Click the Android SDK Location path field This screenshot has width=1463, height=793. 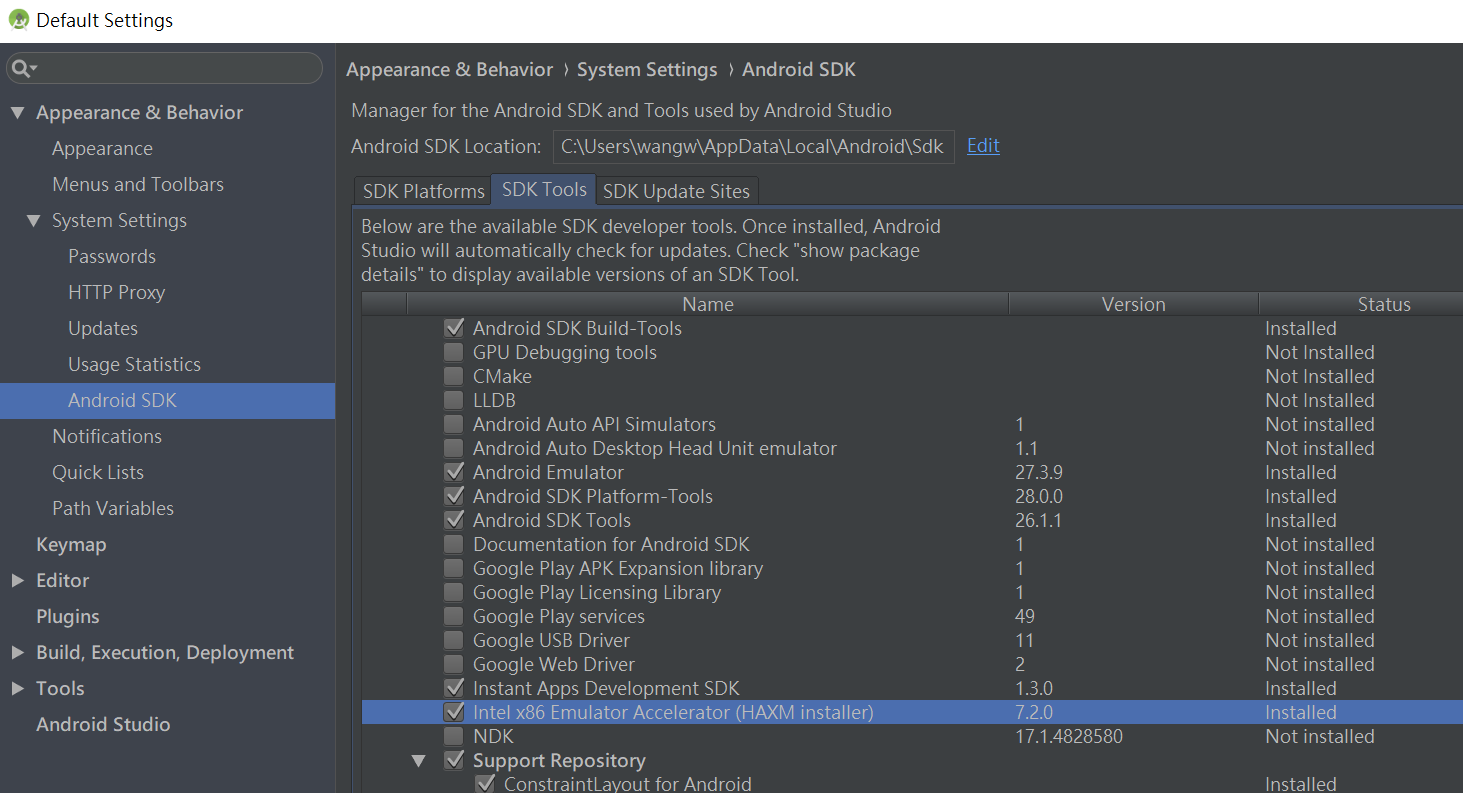(753, 146)
